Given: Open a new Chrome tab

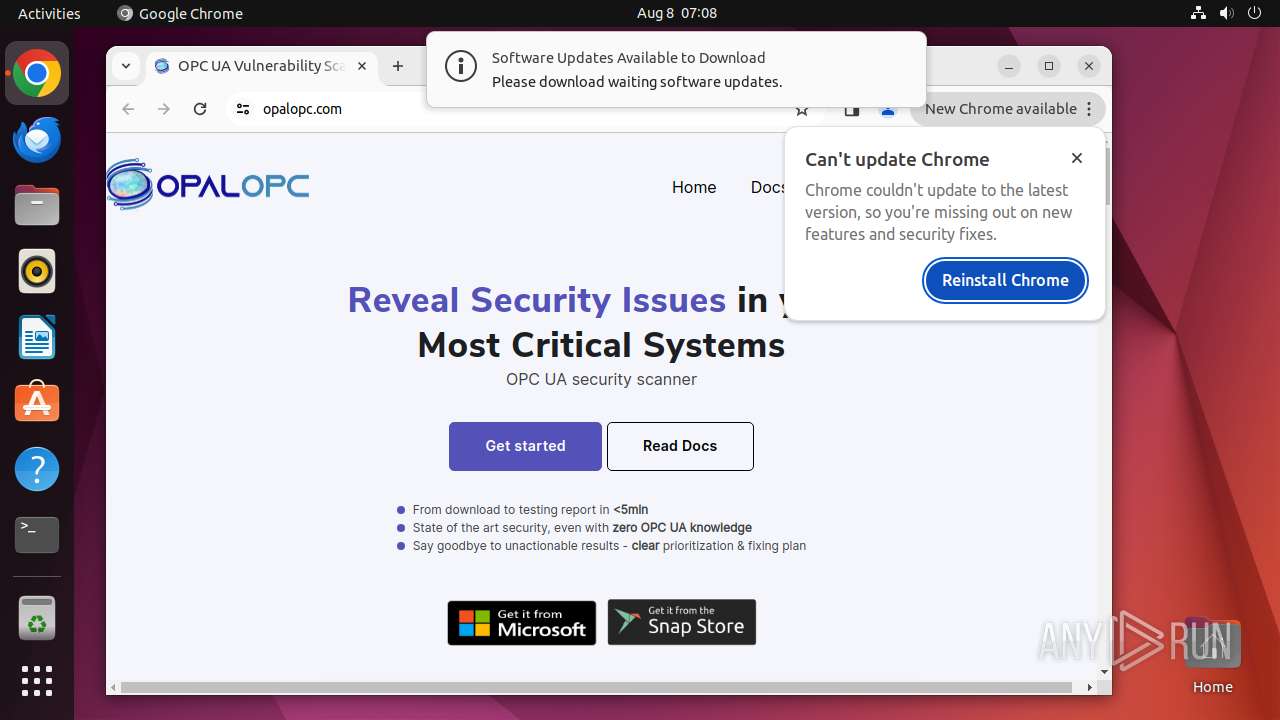Looking at the screenshot, I should click(x=398, y=66).
